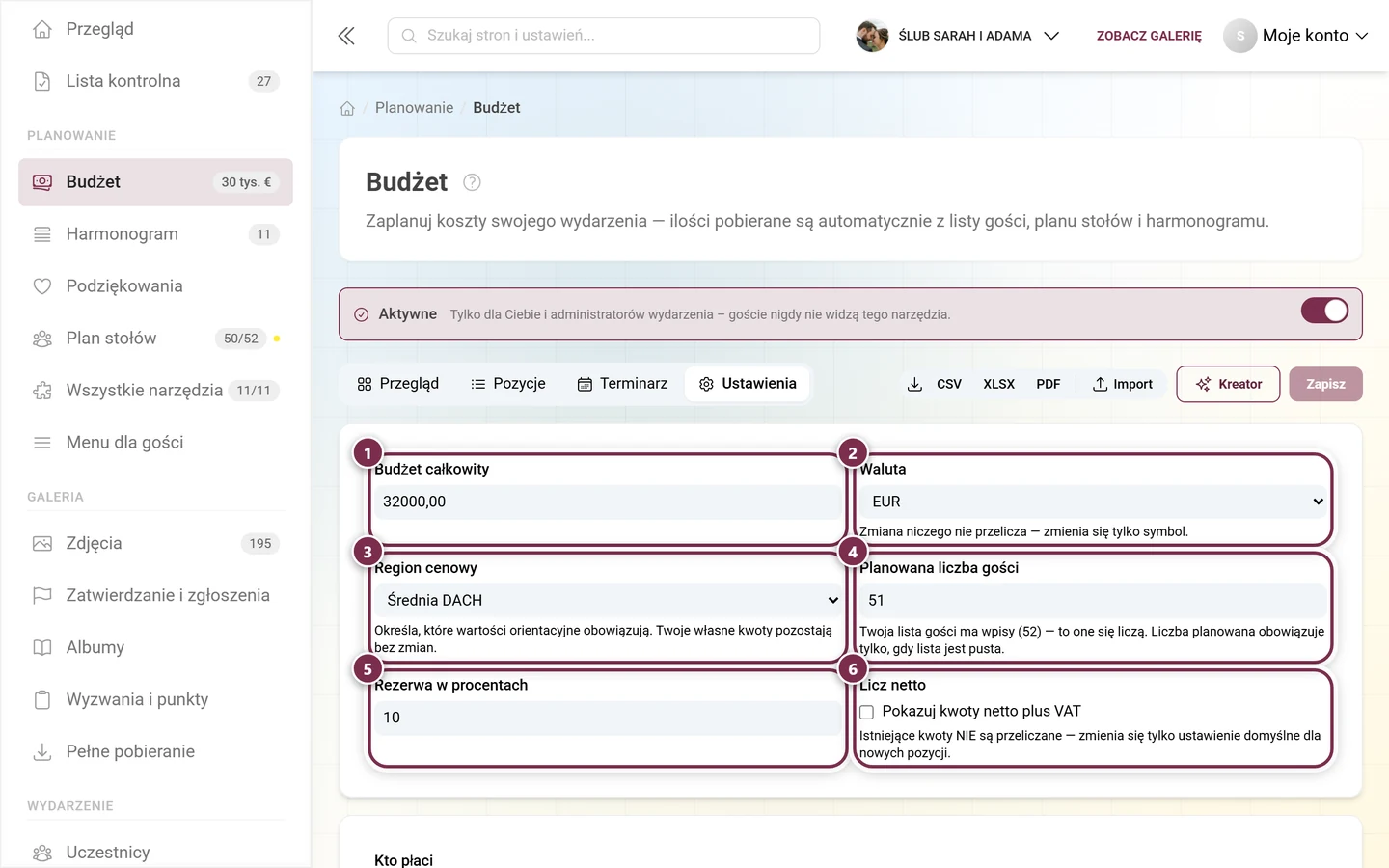Focus the search pages and settings field
The image size is (1389, 868).
pyautogui.click(x=604, y=36)
